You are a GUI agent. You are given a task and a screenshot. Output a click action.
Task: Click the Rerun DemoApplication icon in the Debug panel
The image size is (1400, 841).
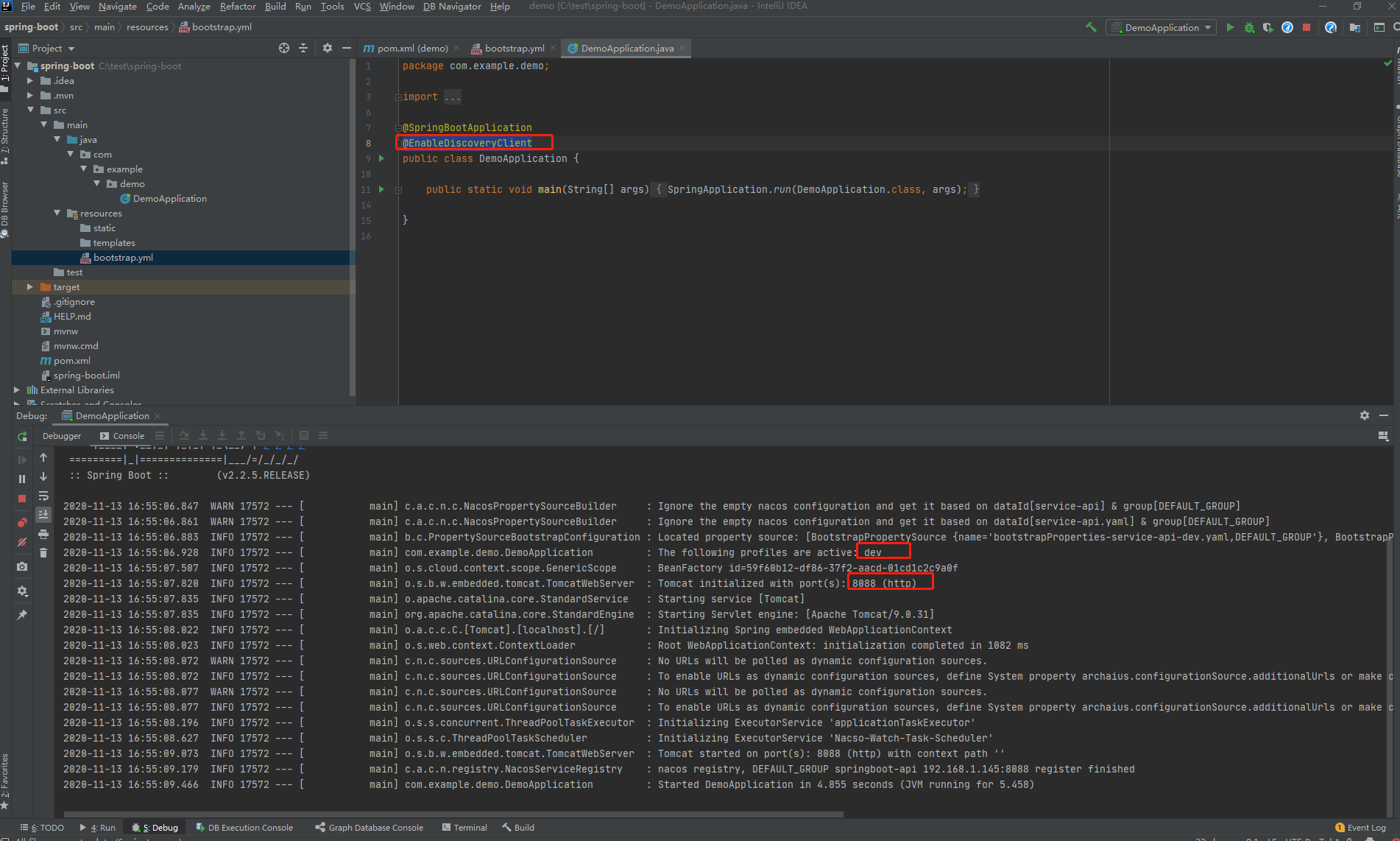coord(22,437)
